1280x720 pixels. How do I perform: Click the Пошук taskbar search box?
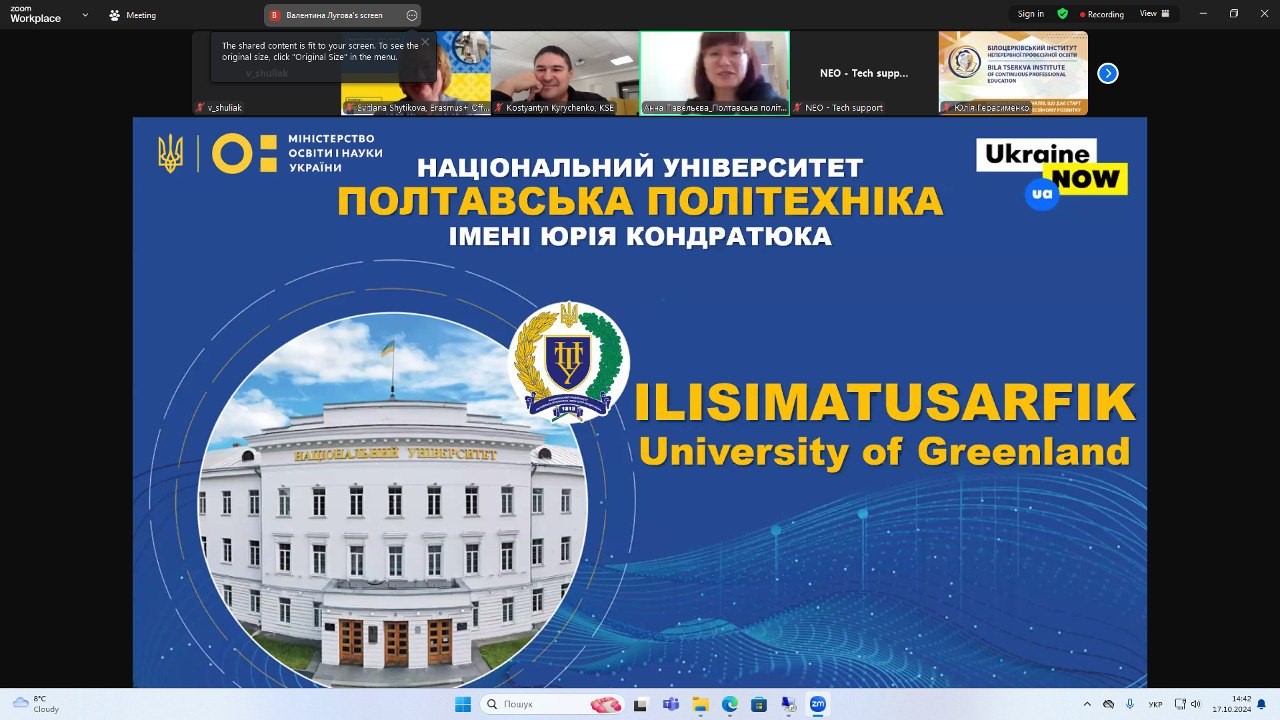point(553,704)
